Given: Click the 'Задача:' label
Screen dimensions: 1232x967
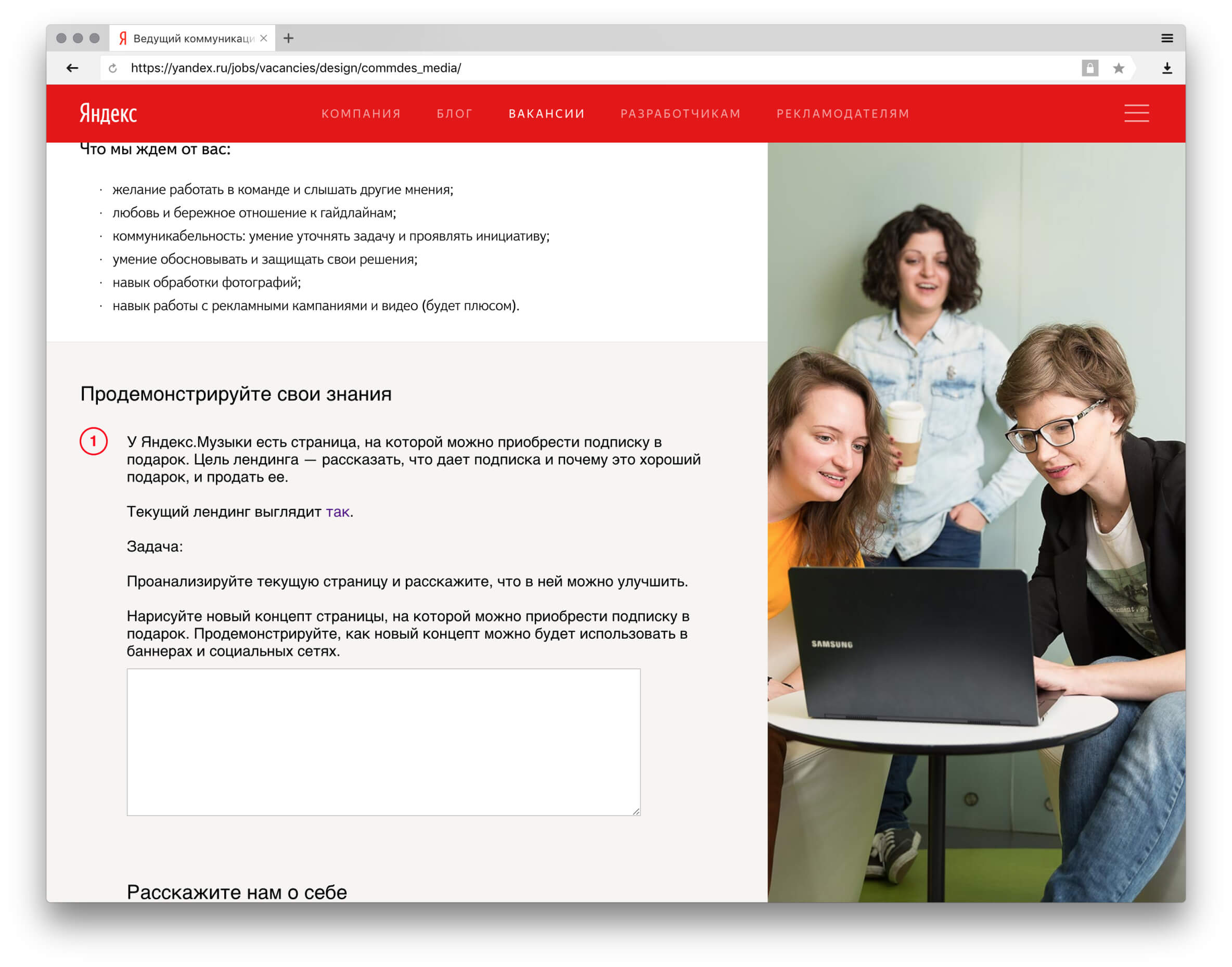Looking at the screenshot, I should 155,546.
